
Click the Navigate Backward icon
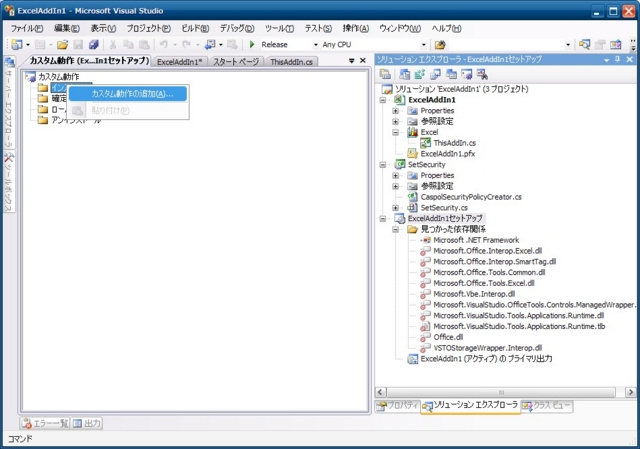(x=210, y=44)
